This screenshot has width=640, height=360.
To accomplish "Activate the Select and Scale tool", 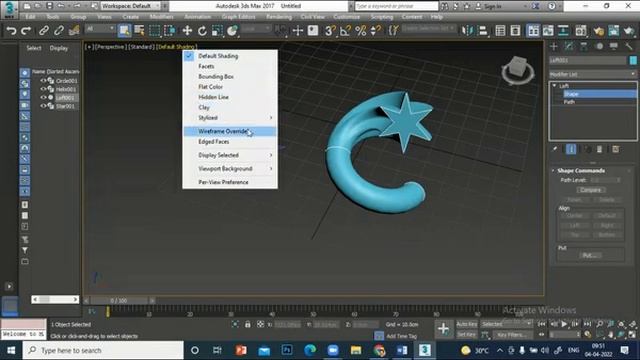I will click(x=217, y=31).
